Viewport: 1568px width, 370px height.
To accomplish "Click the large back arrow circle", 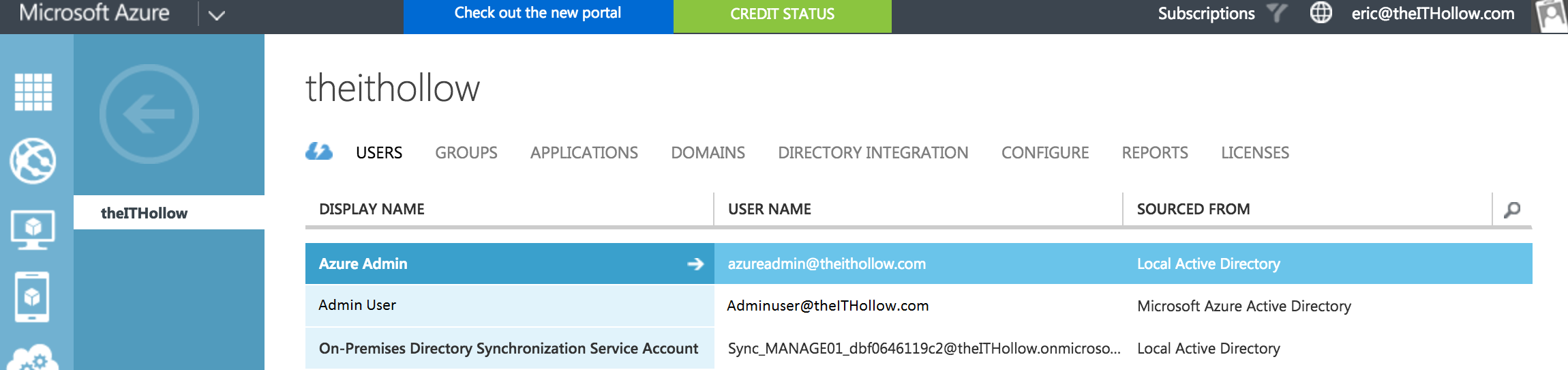I will click(149, 114).
